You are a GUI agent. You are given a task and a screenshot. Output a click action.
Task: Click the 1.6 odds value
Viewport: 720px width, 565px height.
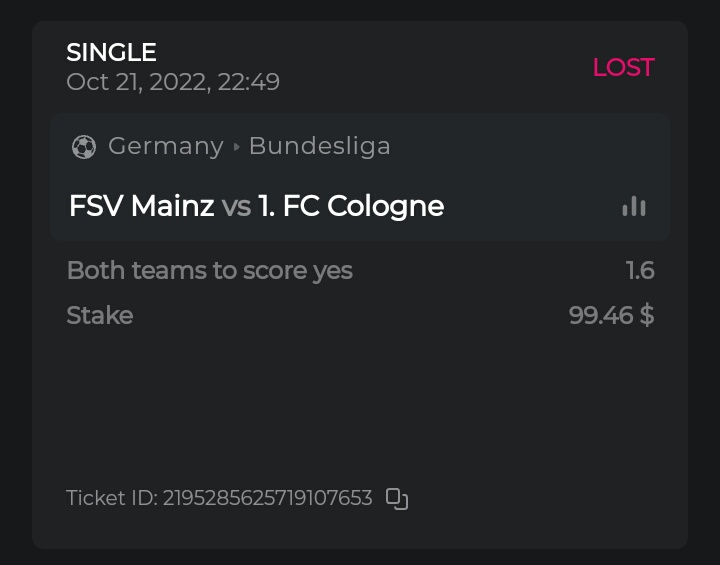[640, 270]
